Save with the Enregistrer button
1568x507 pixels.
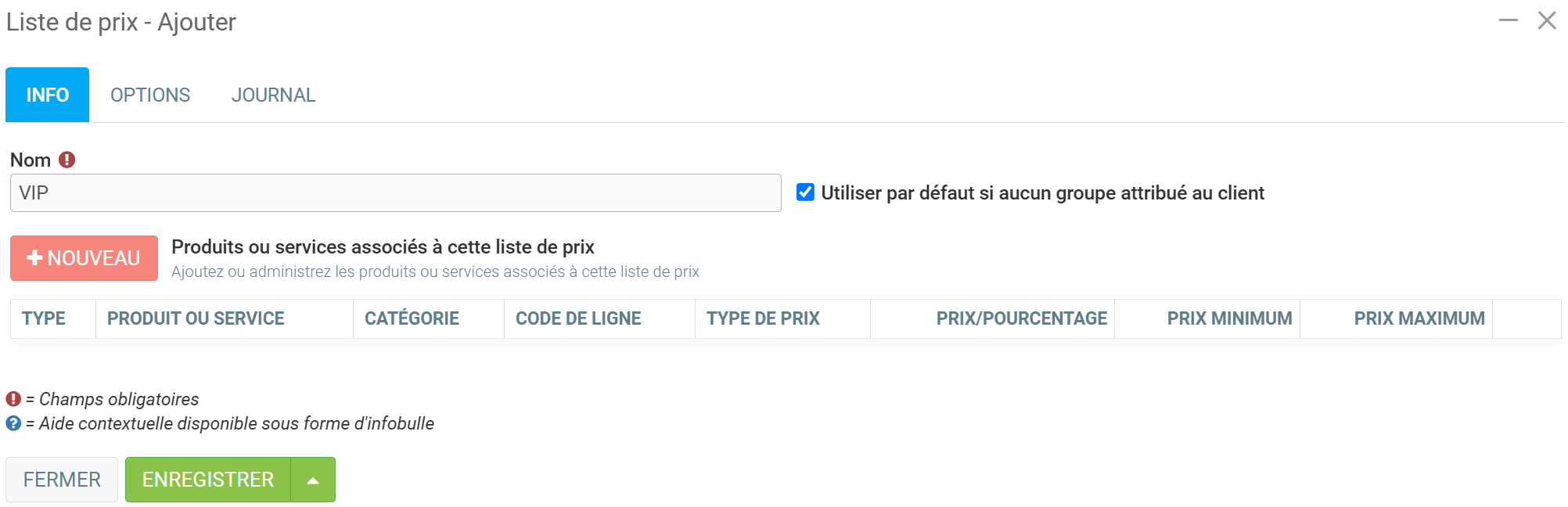[x=208, y=480]
